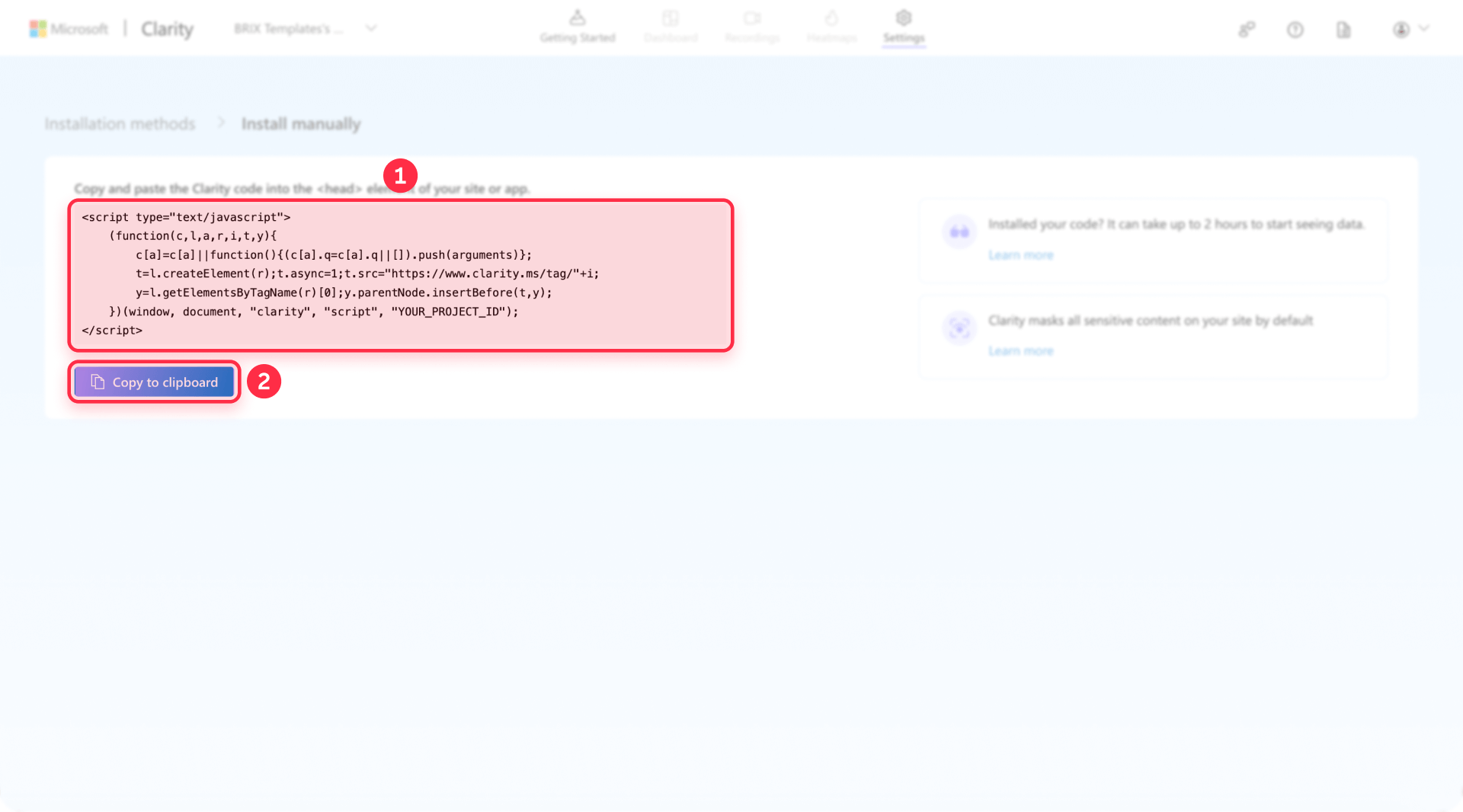Click the Copy to clipboard button
This screenshot has height=812, width=1463.
pos(154,382)
